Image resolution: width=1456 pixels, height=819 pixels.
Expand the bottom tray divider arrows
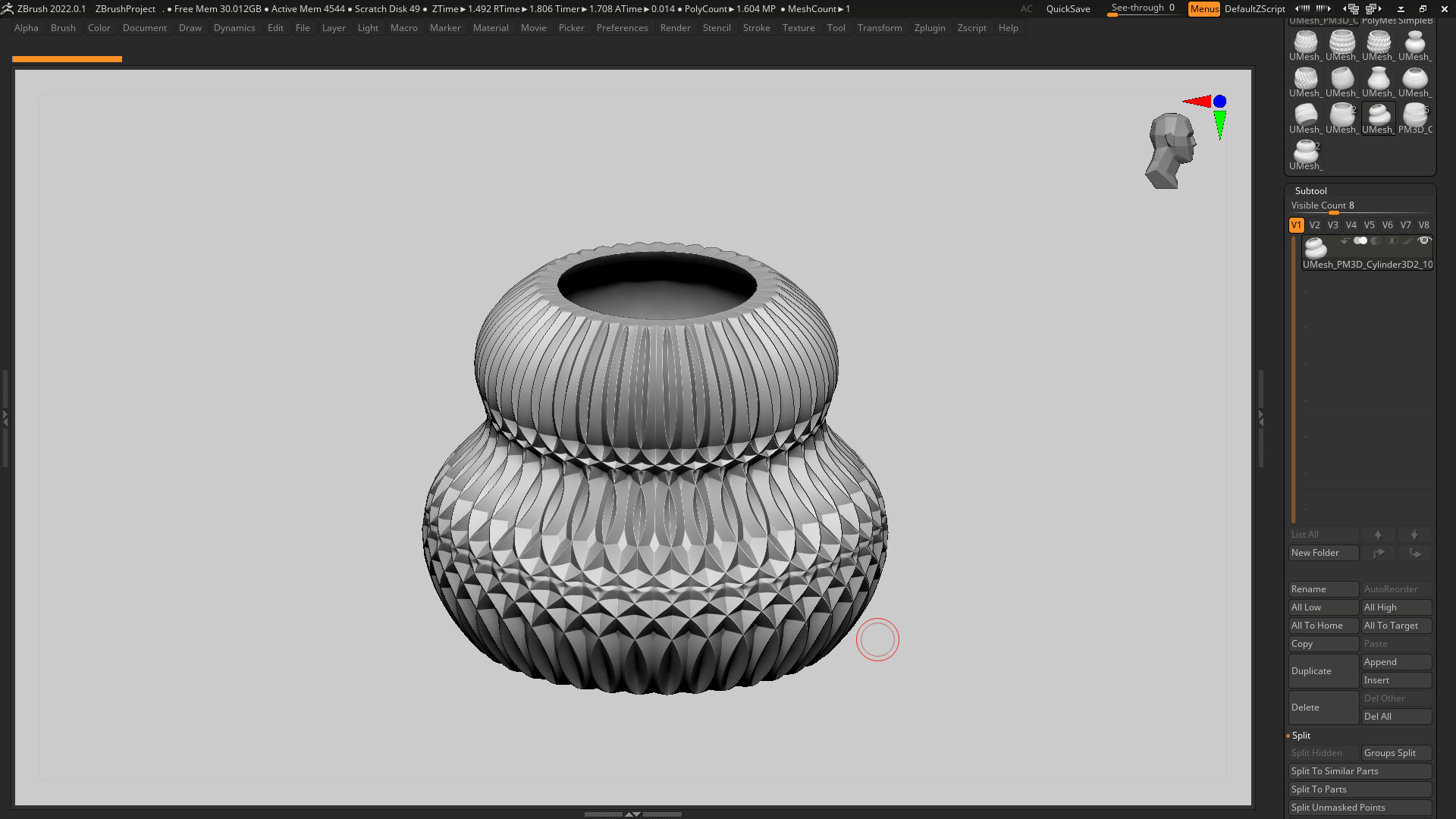pos(632,814)
